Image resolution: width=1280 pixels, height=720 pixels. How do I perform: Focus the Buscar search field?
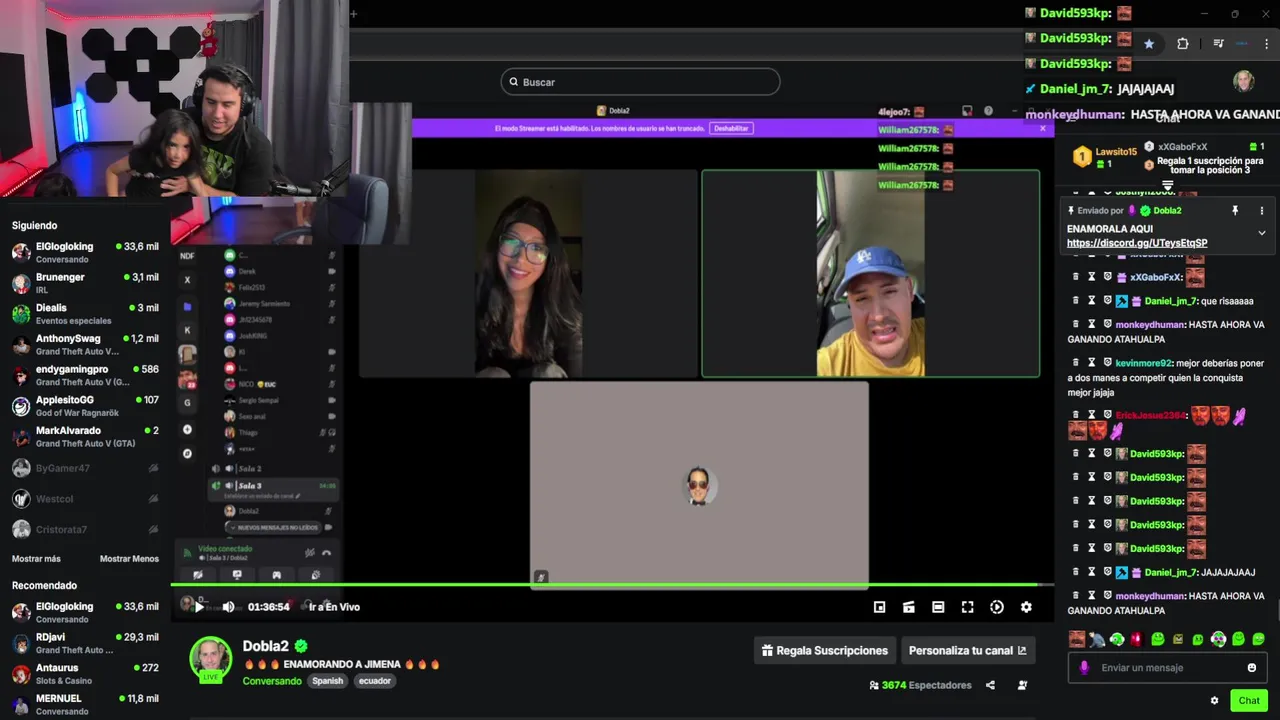click(x=640, y=82)
